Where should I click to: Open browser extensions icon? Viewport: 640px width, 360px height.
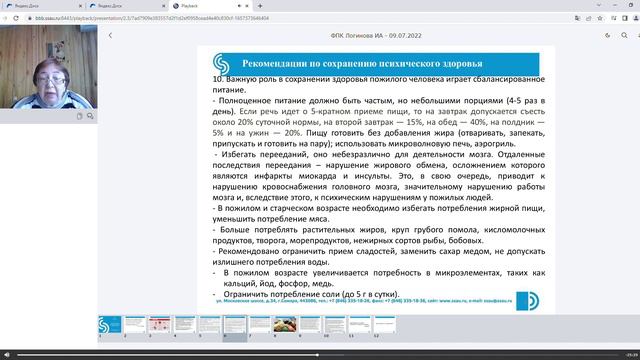(x=613, y=18)
